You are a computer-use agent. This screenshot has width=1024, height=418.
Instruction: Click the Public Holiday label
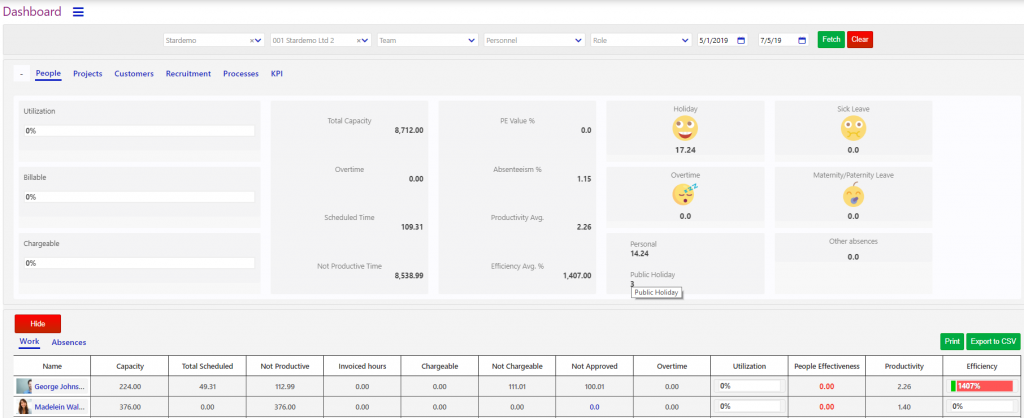tap(652, 275)
